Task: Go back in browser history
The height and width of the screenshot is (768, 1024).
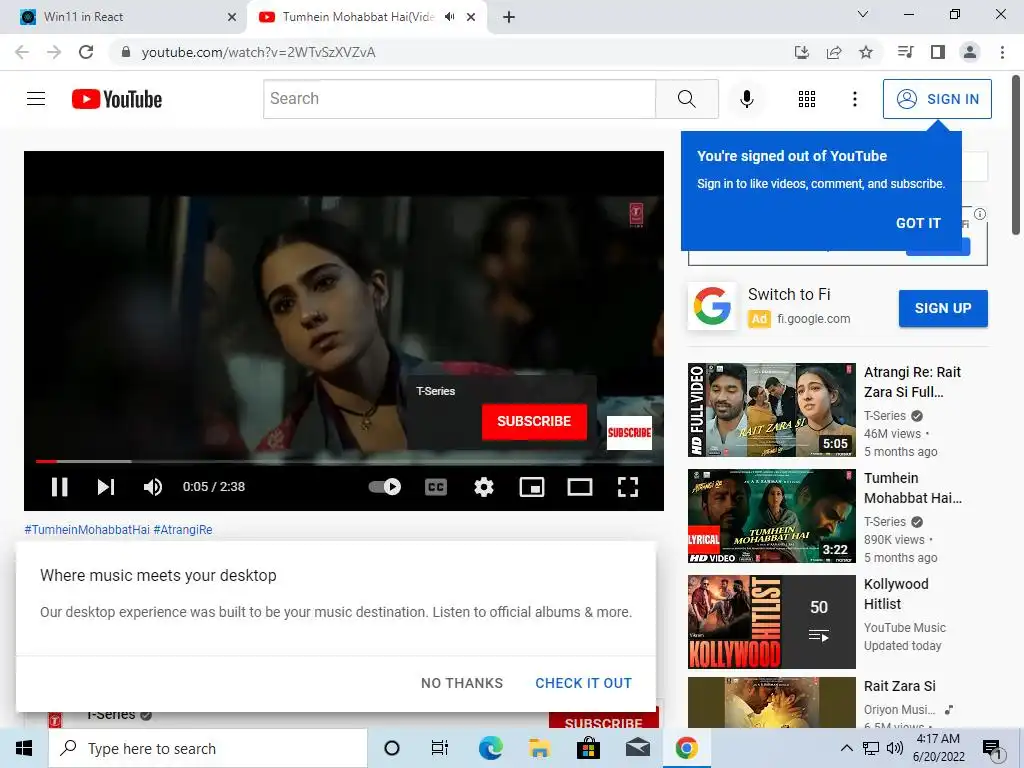Action: point(22,52)
